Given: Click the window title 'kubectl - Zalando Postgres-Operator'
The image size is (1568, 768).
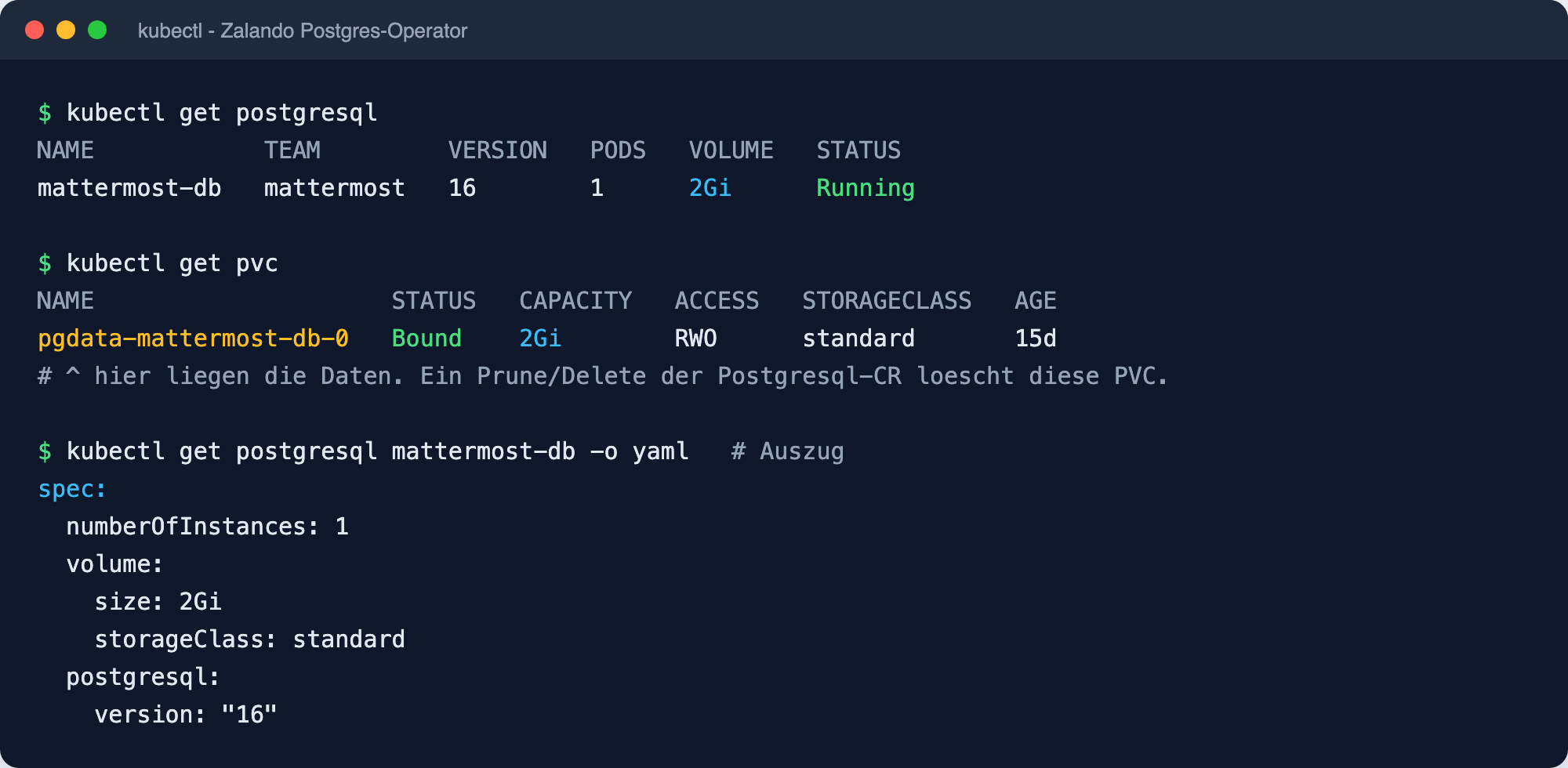Looking at the screenshot, I should (303, 31).
